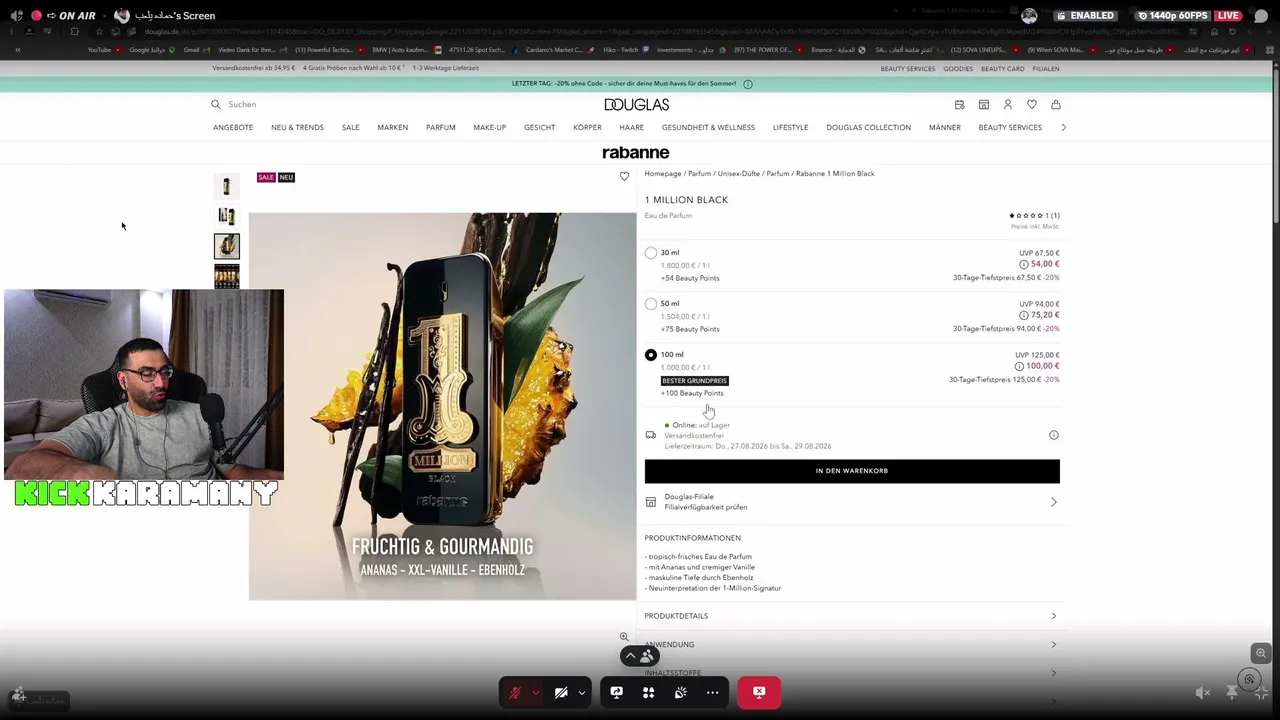This screenshot has width=1280, height=720.
Task: Click BEAUTY SERVICES in top utility bar
Action: [x=908, y=69]
